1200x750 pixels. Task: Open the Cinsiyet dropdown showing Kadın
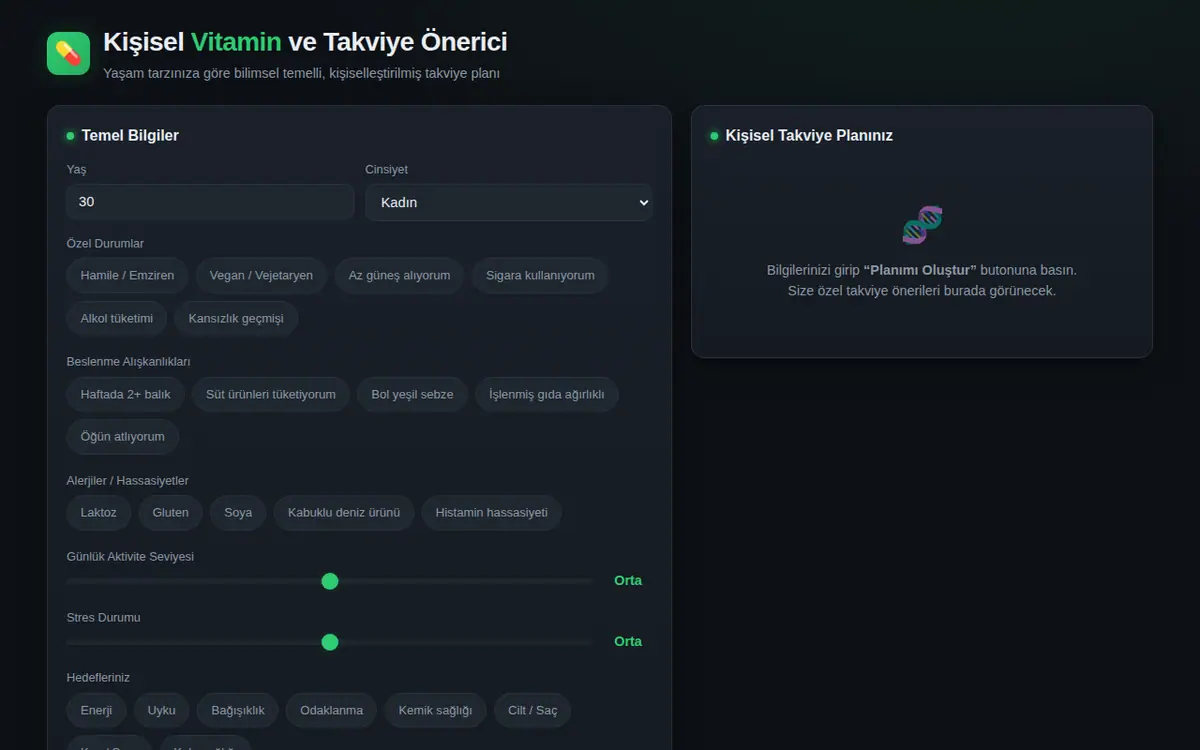(509, 202)
